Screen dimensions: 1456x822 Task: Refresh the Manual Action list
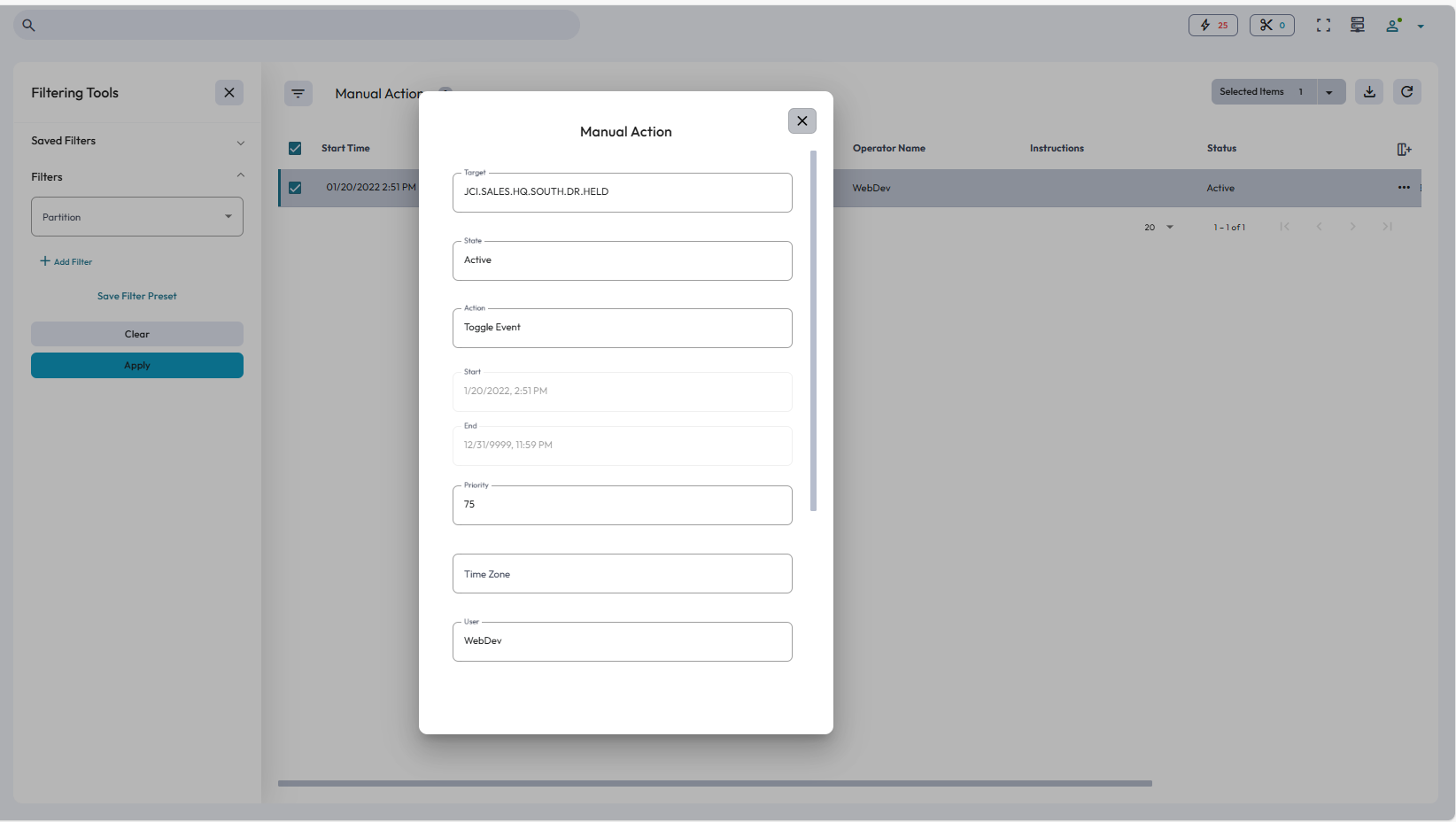tap(1406, 92)
